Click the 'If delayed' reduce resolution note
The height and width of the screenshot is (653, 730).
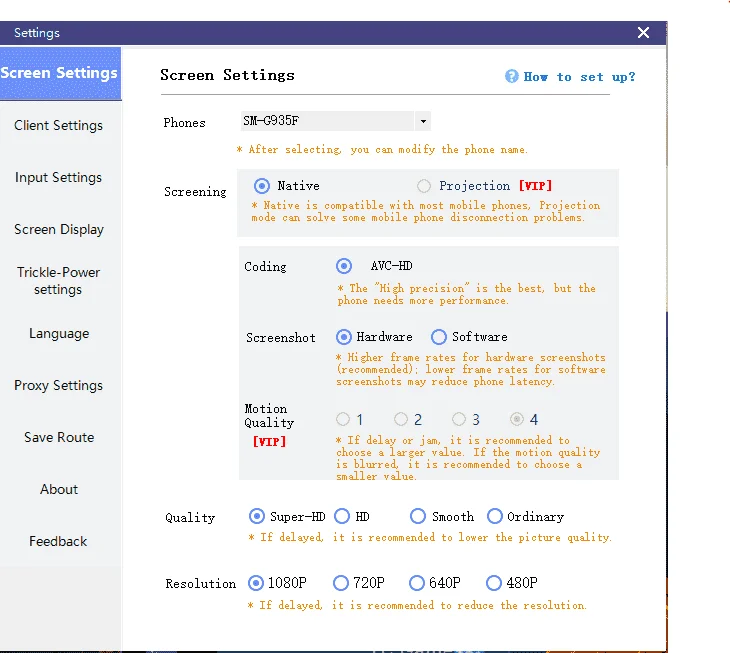click(x=417, y=606)
